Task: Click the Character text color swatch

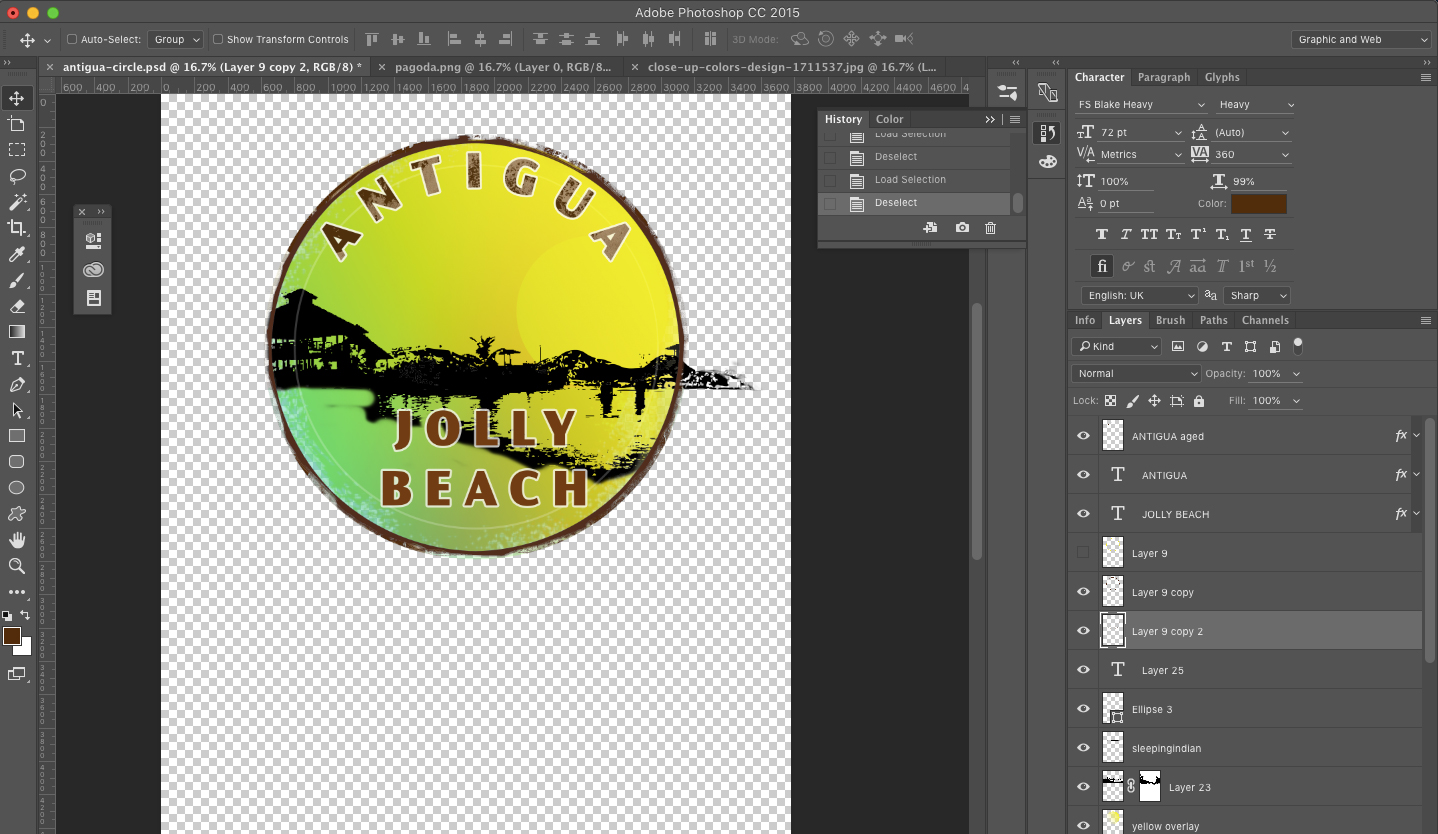Action: coord(1259,204)
